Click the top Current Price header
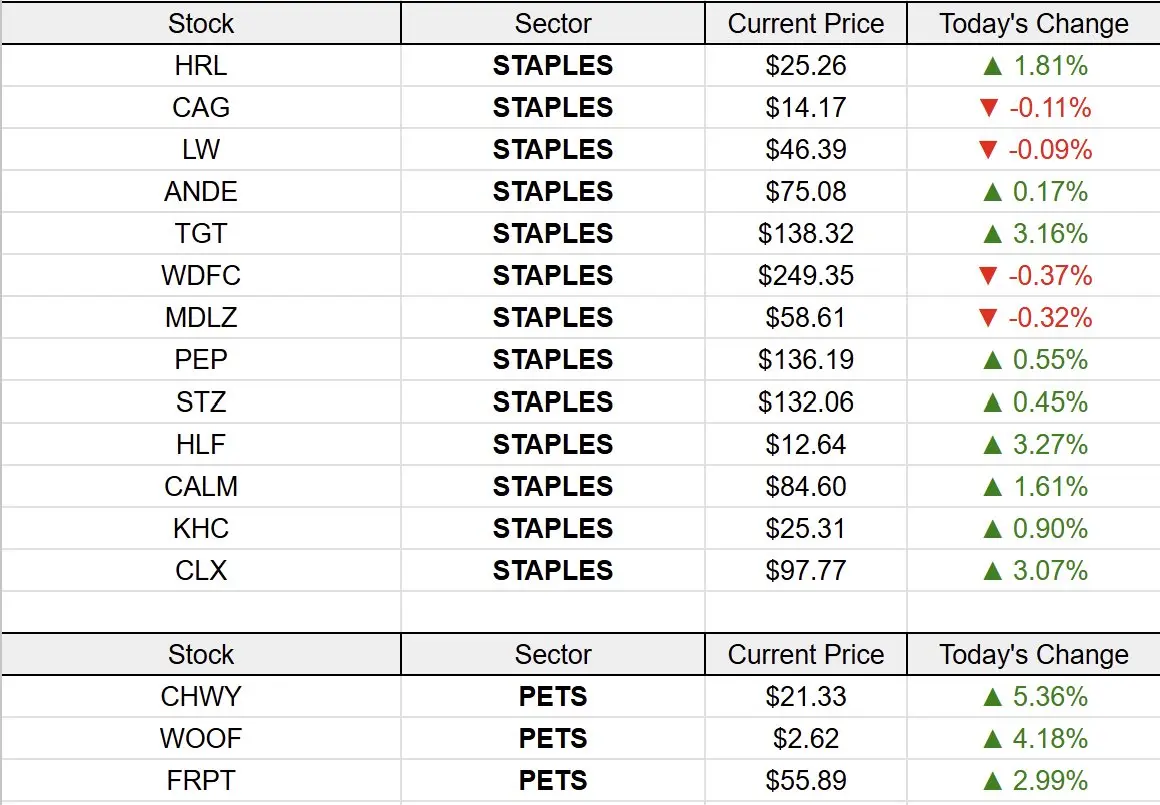The height and width of the screenshot is (805, 1160). [806, 24]
